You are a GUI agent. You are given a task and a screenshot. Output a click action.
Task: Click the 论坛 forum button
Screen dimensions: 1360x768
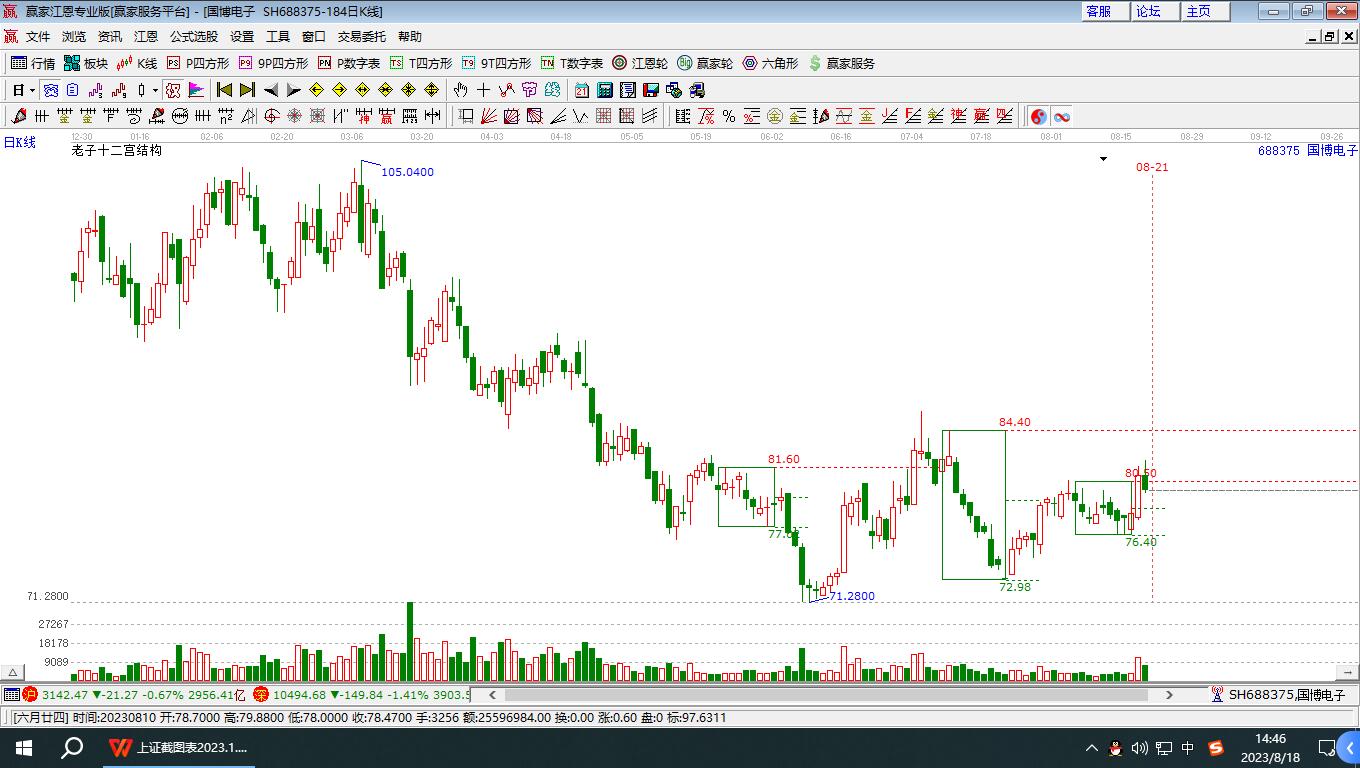pyautogui.click(x=1155, y=11)
